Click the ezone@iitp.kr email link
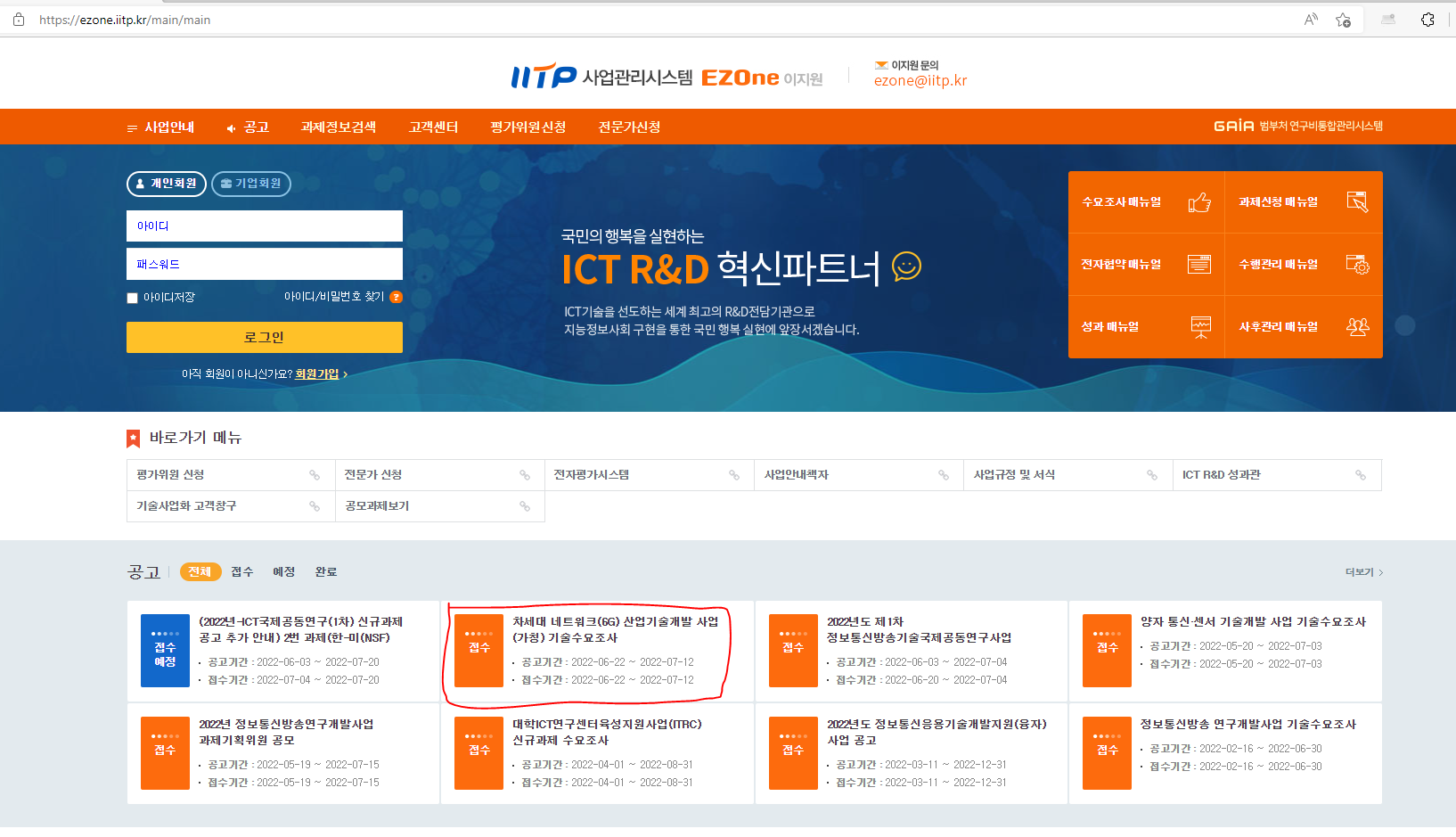Screen dimensions: 1456x837 click(920, 81)
